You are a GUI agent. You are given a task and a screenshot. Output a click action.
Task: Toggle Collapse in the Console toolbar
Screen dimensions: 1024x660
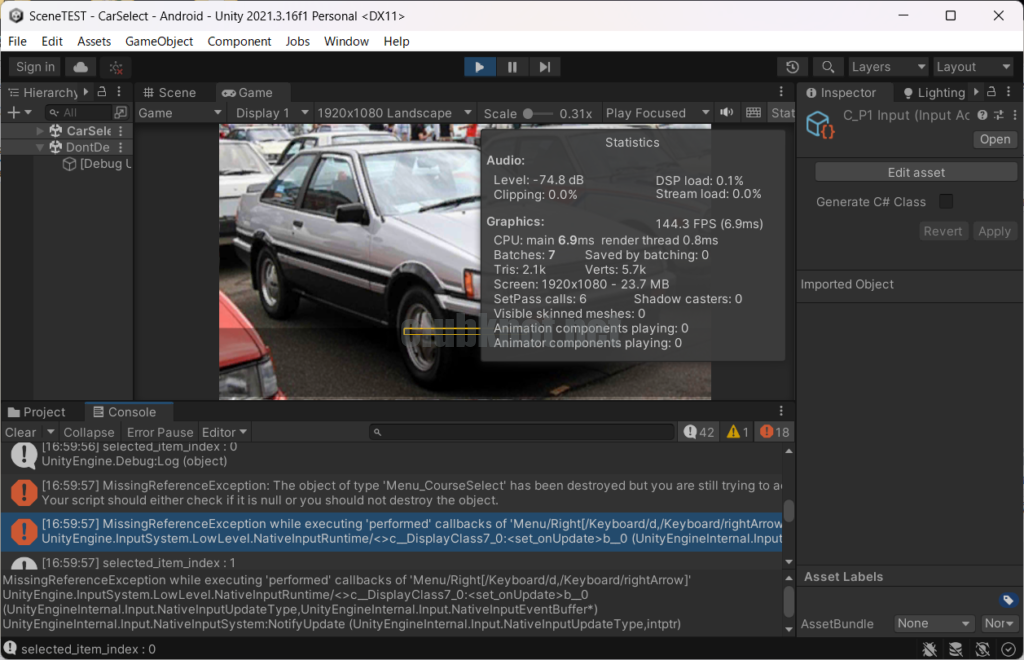tap(88, 432)
